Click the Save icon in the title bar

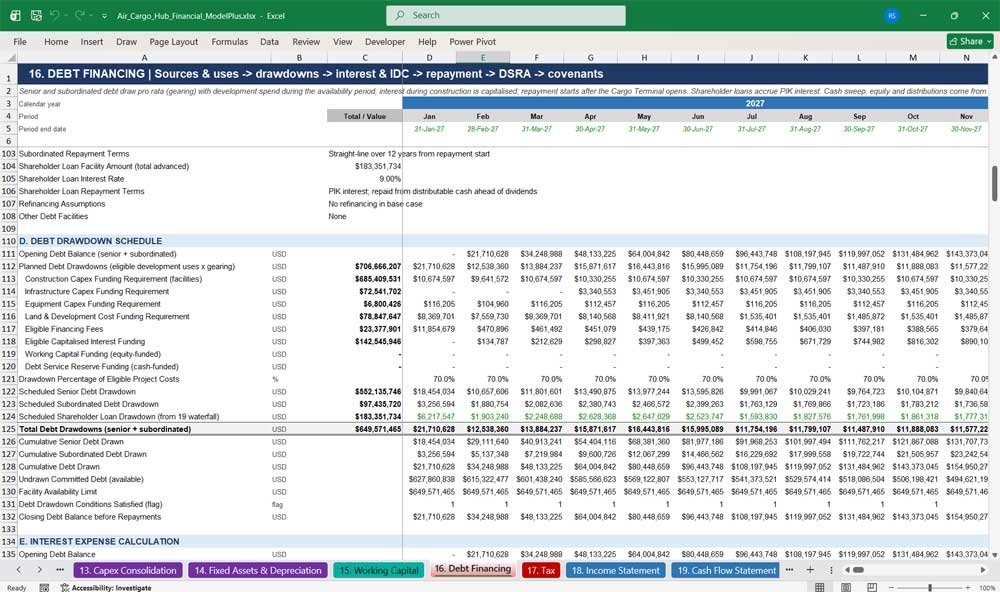coord(36,15)
